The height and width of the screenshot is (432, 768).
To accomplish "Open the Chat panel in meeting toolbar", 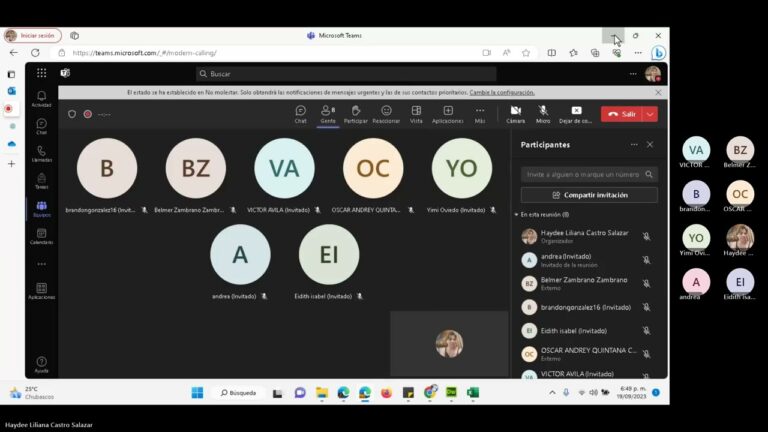I will (x=300, y=114).
